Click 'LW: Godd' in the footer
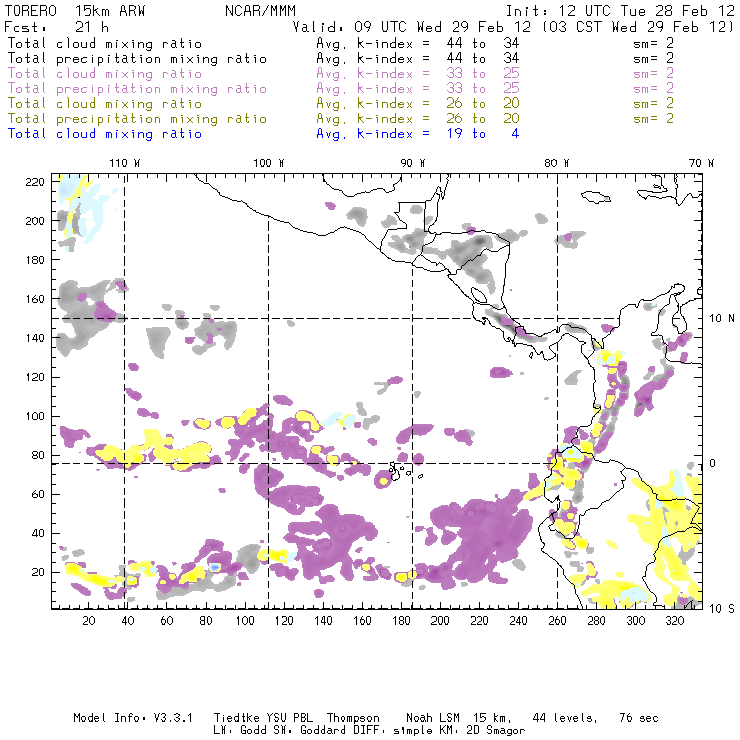The height and width of the screenshot is (740, 740). (240, 730)
